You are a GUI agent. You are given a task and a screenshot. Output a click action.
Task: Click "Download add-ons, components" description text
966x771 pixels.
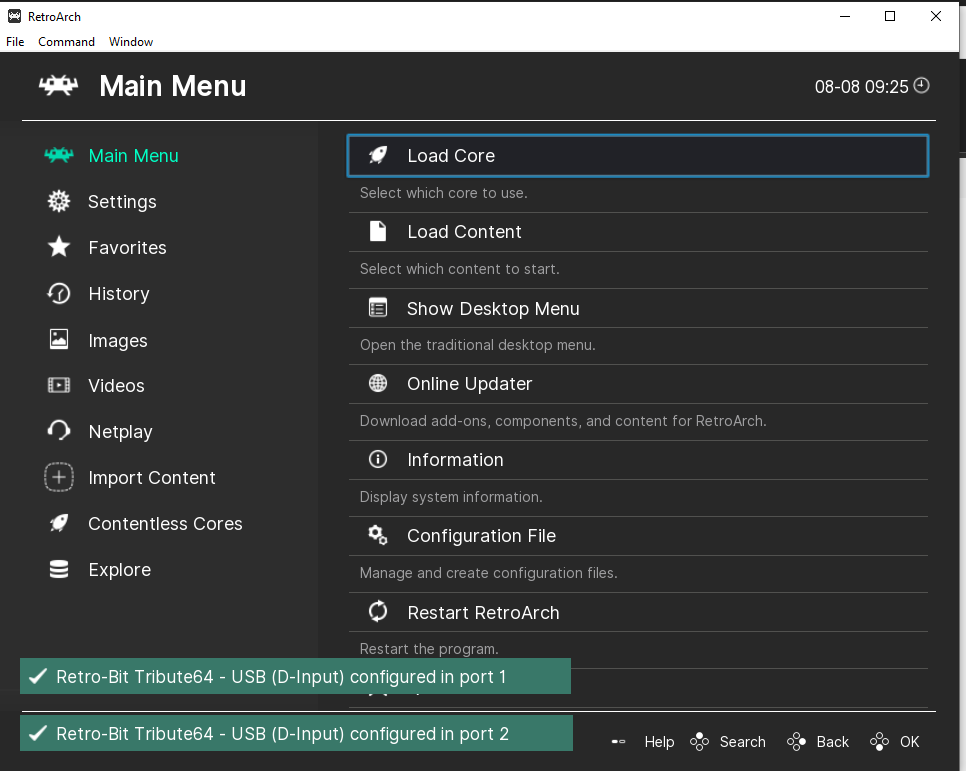tap(563, 421)
